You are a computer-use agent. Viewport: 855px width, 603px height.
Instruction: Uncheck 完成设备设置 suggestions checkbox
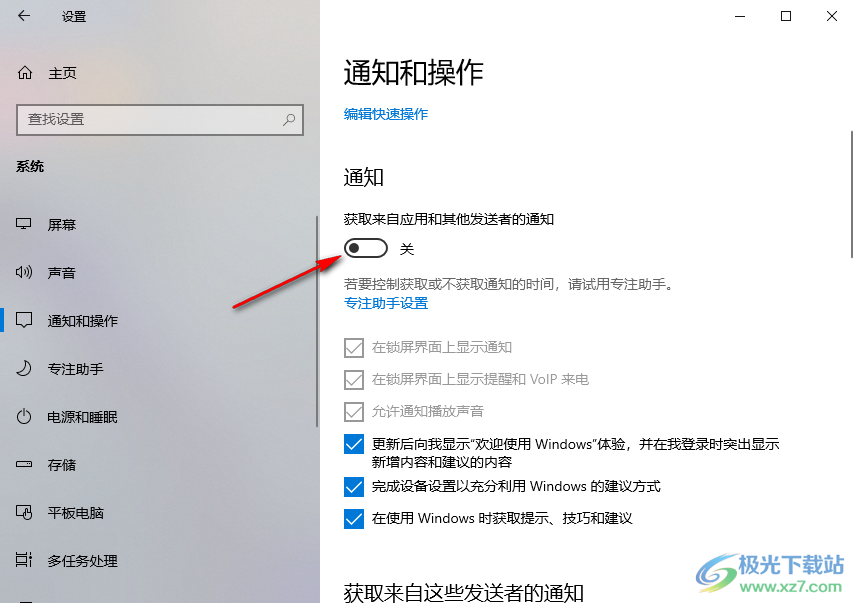pos(353,486)
